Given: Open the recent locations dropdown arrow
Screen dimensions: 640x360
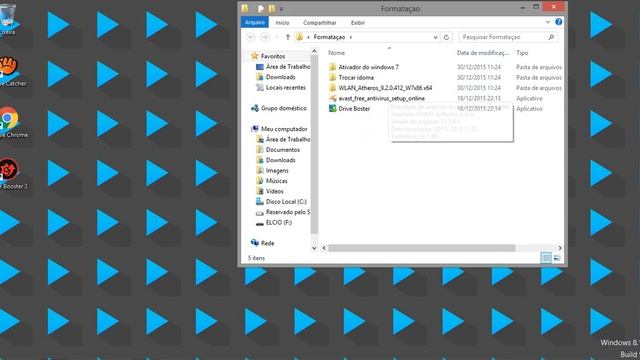Looking at the screenshot, I should (277, 37).
